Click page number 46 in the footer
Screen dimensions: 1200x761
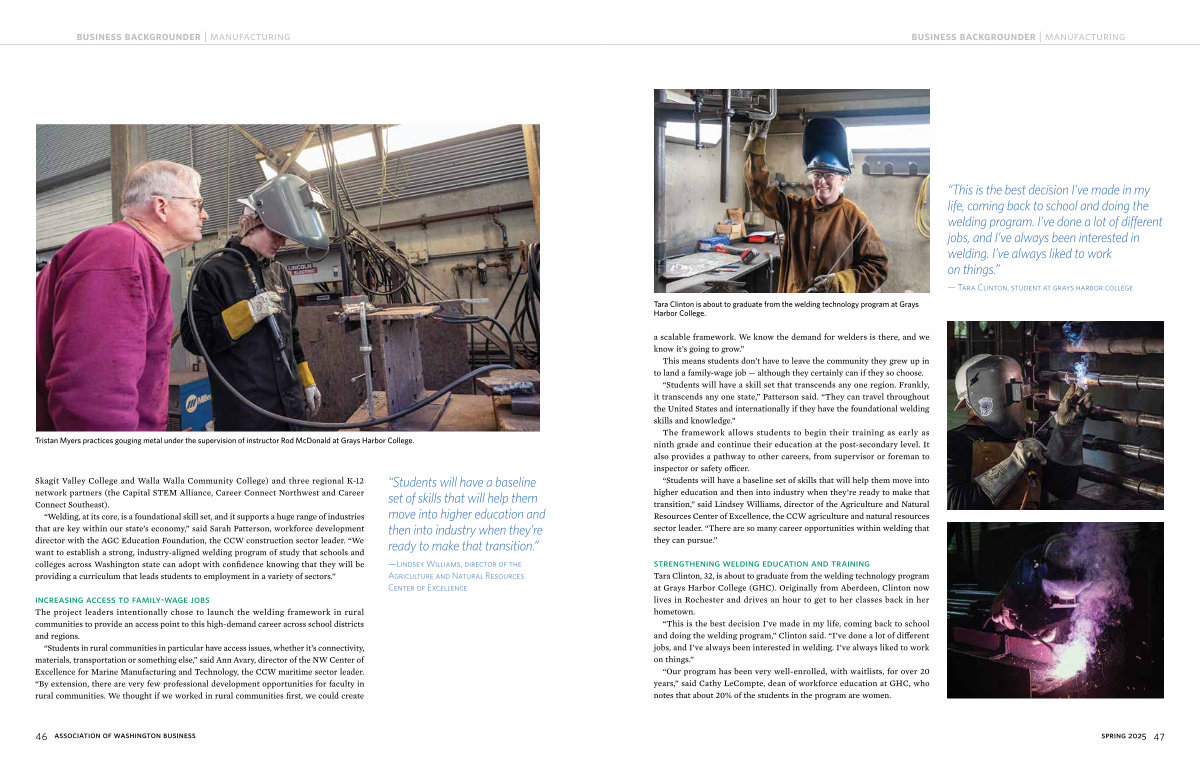coord(41,736)
